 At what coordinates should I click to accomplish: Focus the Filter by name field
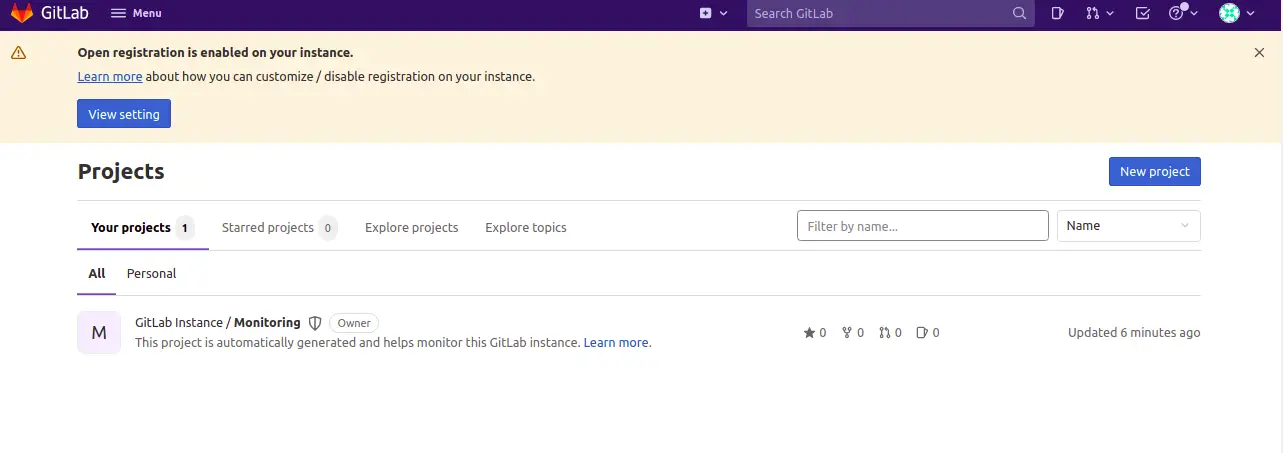[x=923, y=226]
